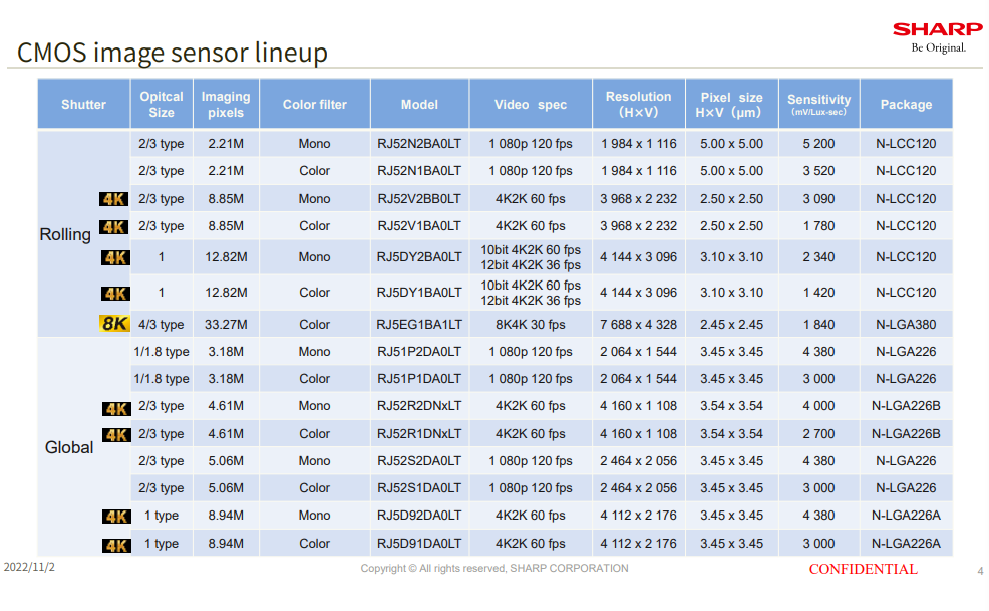
Task: Click the SHARP logo at top right
Action: click(937, 30)
